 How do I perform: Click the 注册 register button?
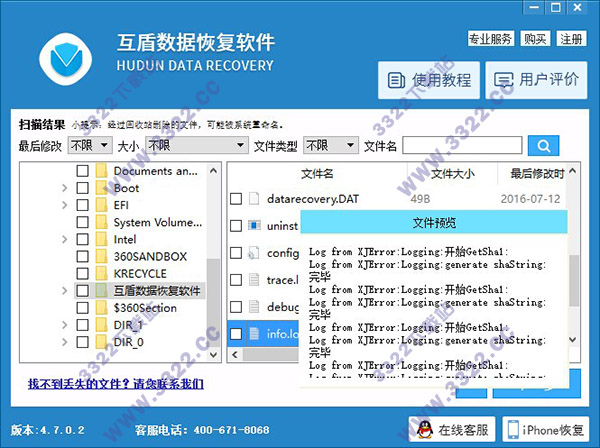[571, 39]
